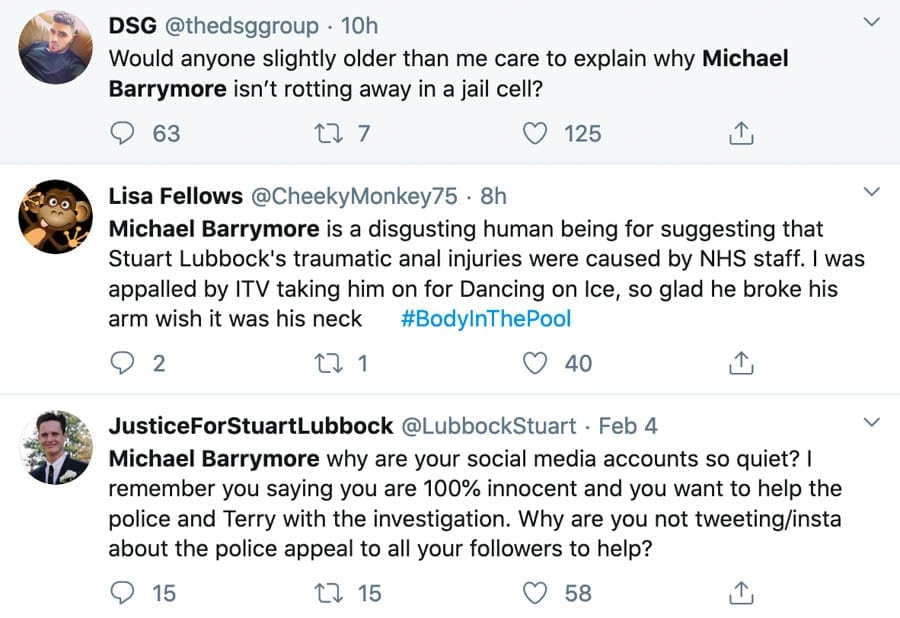Click DSG's profile avatar photo
This screenshot has height=618, width=900.
point(56,47)
